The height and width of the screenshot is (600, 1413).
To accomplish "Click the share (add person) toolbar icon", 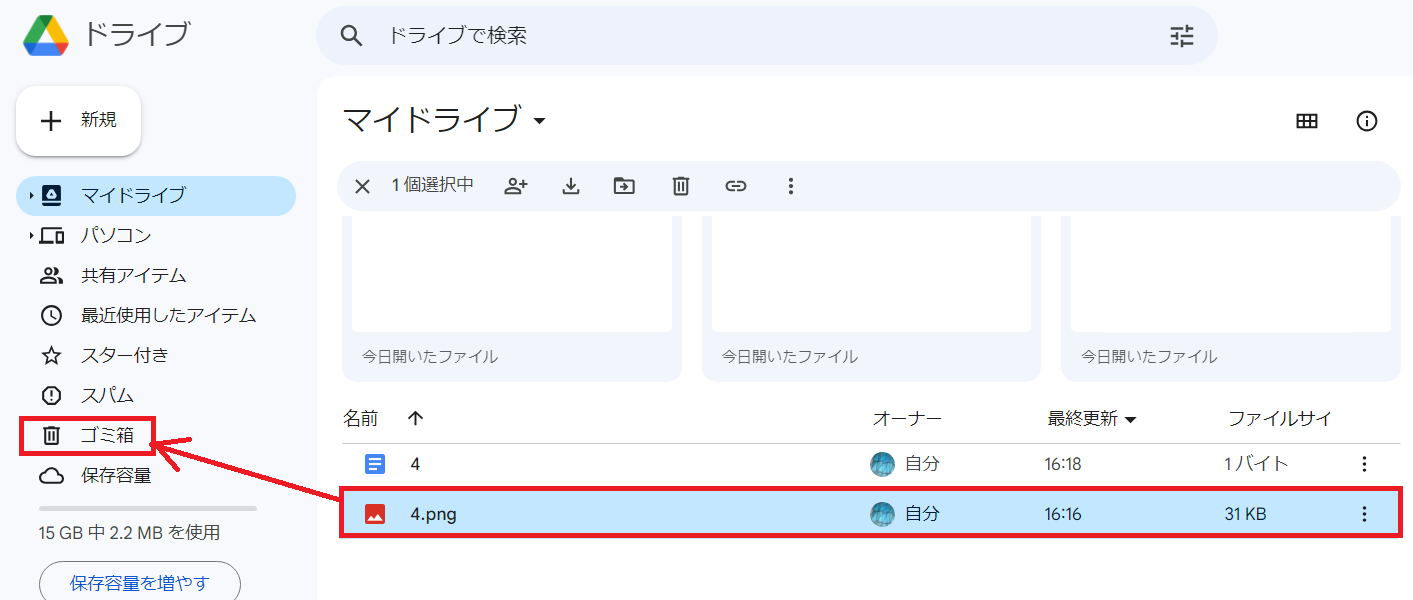I will pos(516,186).
